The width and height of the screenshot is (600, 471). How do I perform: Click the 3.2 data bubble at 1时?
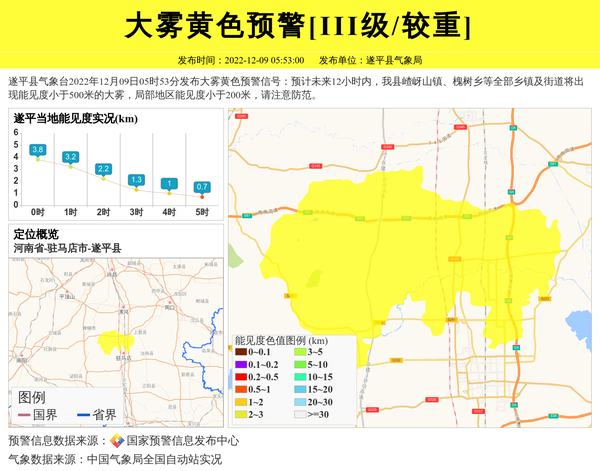pos(70,157)
